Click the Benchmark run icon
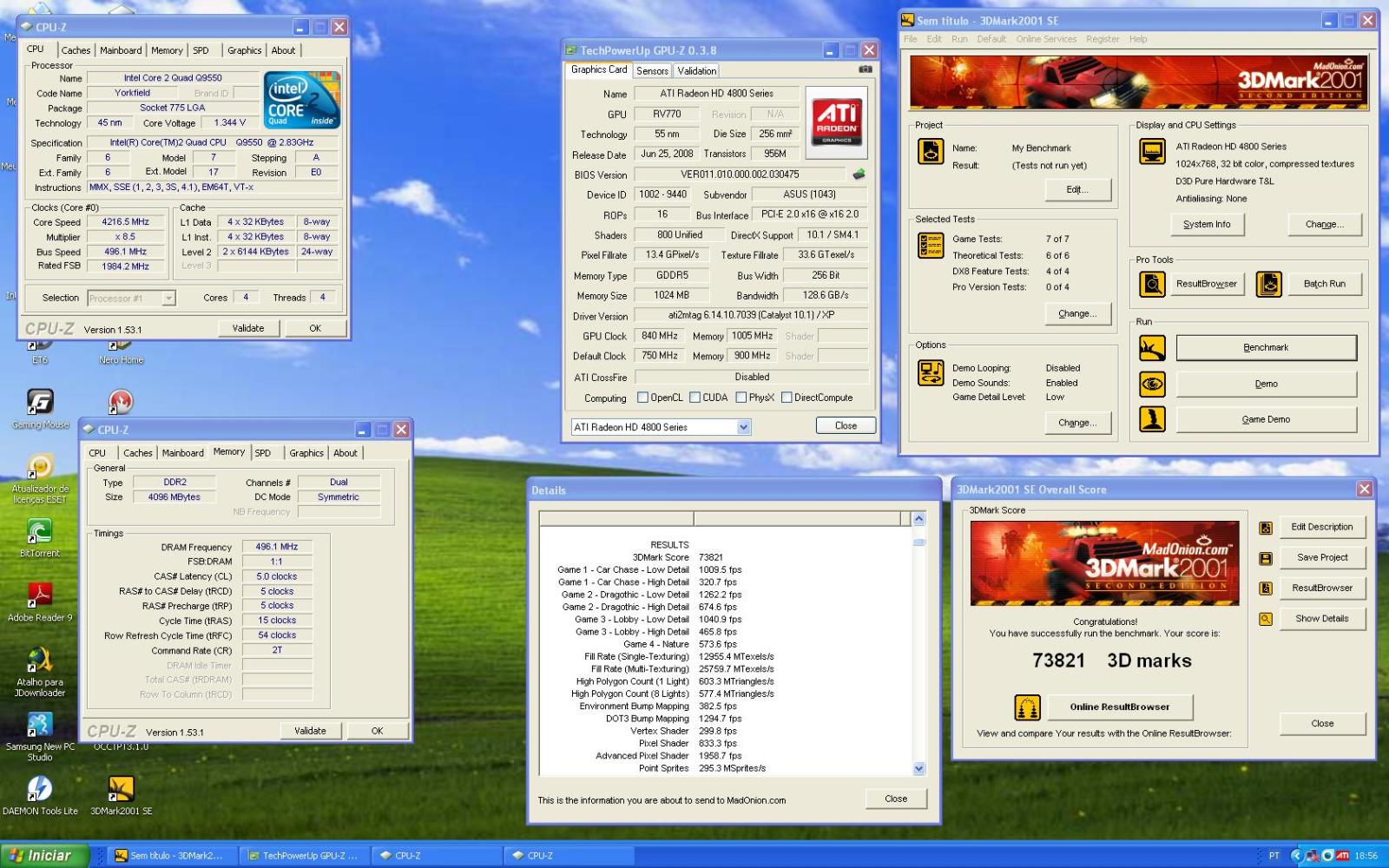This screenshot has width=1389, height=868. pyautogui.click(x=1152, y=348)
